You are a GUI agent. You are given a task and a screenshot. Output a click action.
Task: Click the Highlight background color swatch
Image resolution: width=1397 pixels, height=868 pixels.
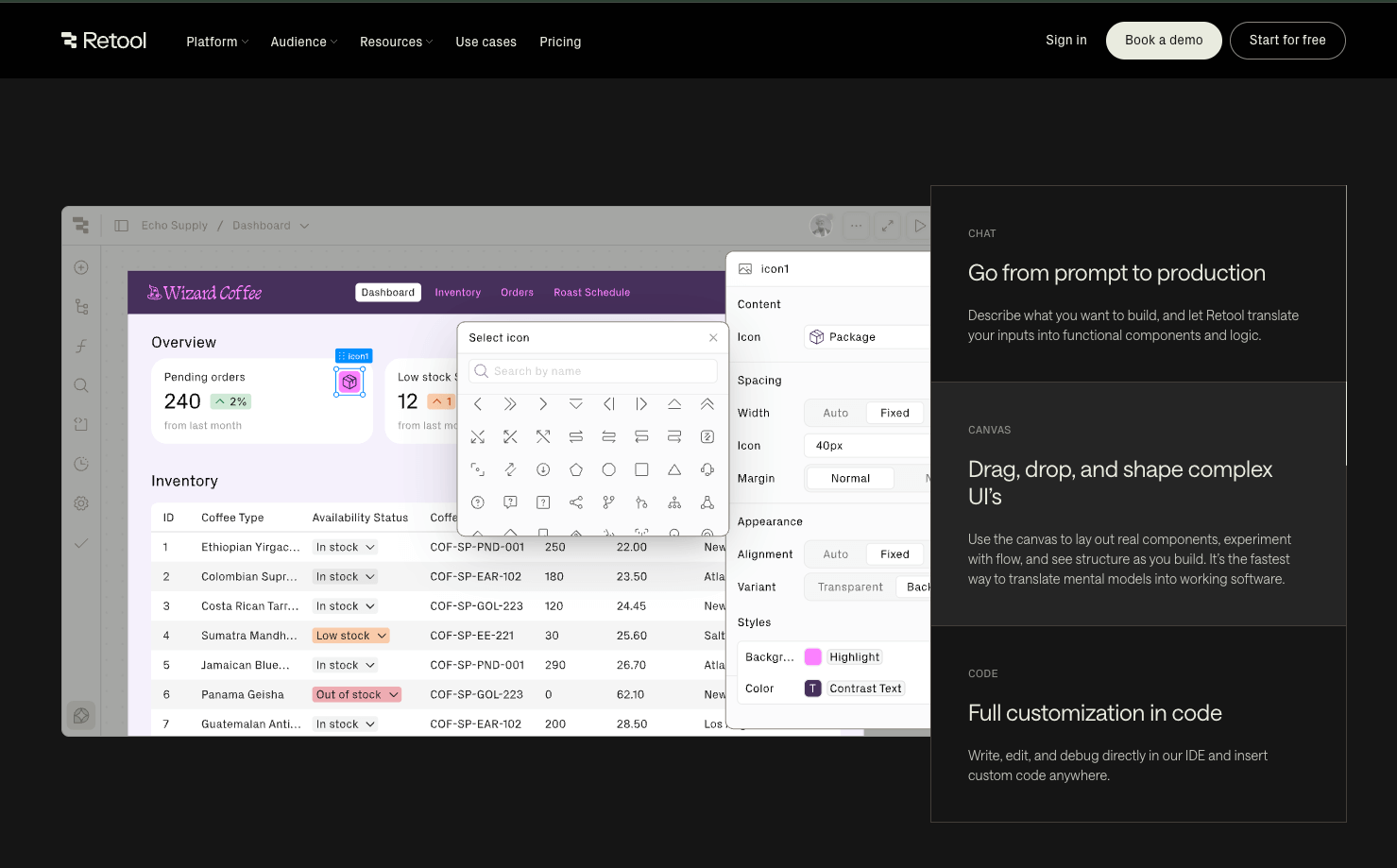tap(813, 656)
